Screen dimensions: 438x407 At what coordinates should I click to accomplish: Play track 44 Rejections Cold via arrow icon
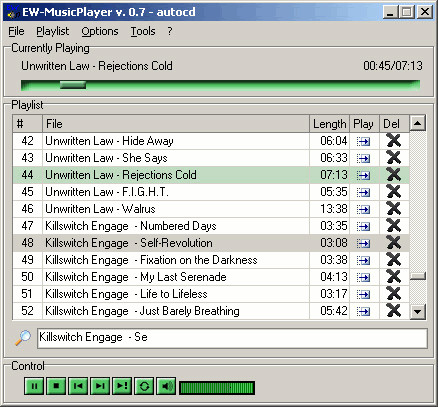click(363, 176)
